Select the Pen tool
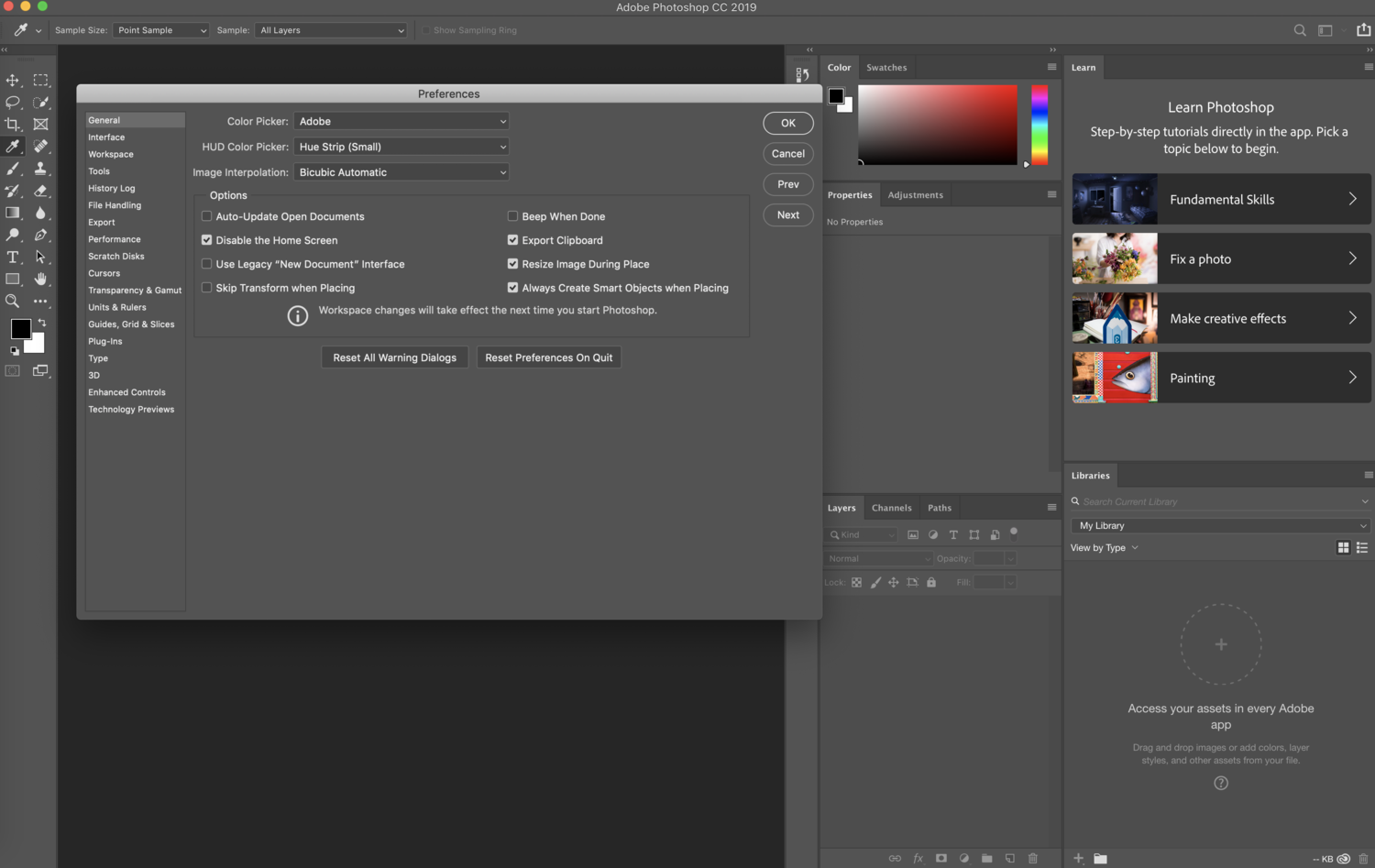 pyautogui.click(x=40, y=235)
